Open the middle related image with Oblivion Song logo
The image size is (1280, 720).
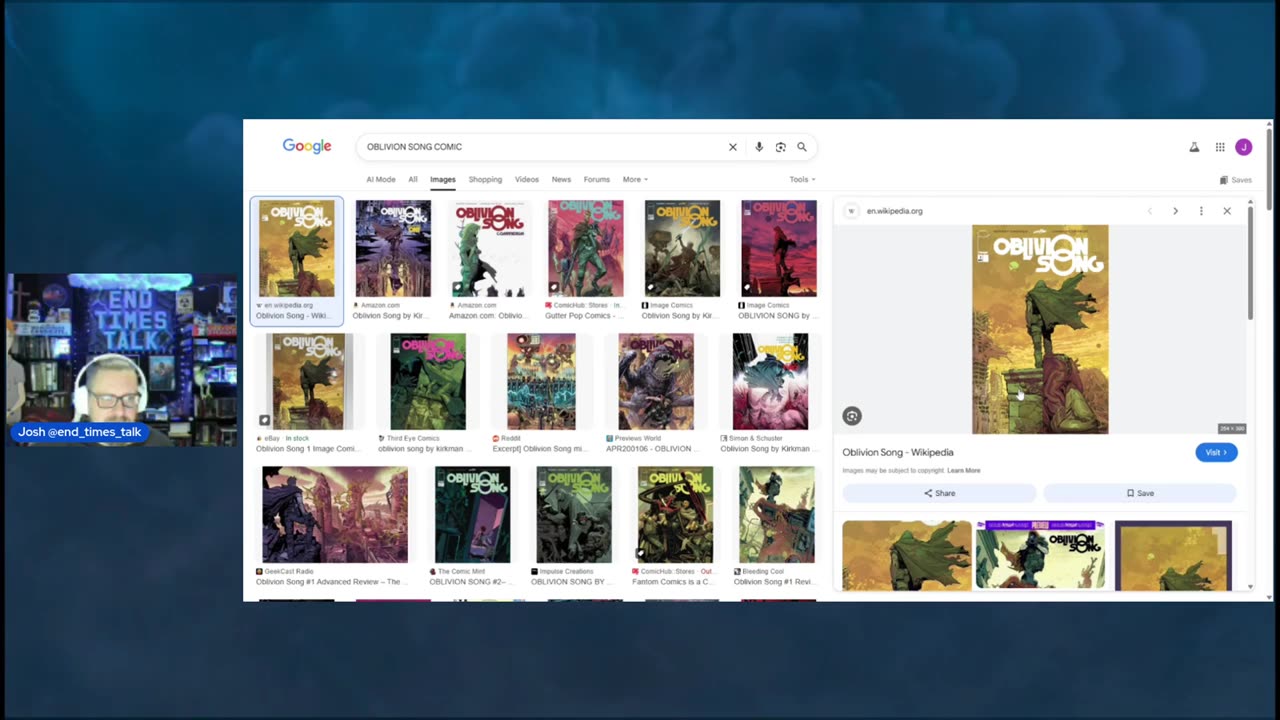pyautogui.click(x=1040, y=555)
